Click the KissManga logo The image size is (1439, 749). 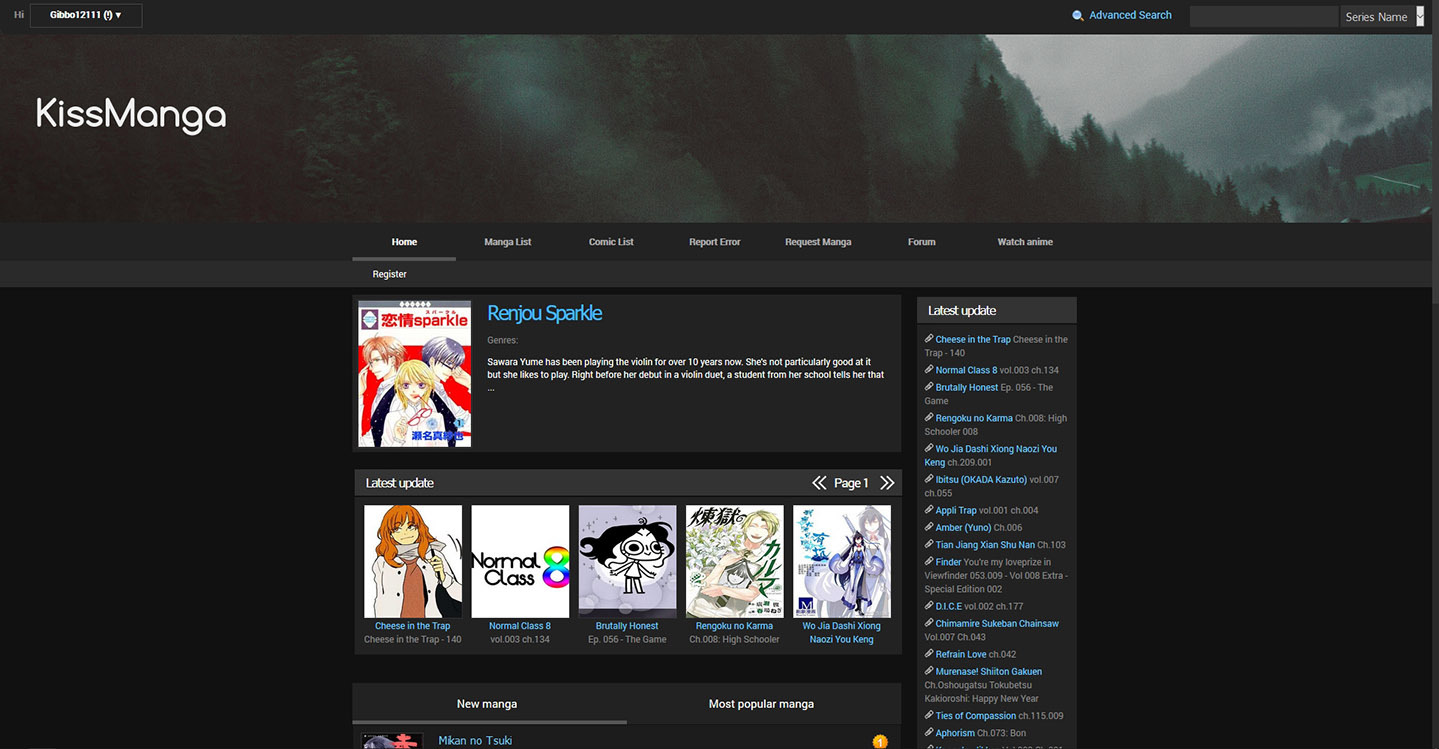coord(131,114)
